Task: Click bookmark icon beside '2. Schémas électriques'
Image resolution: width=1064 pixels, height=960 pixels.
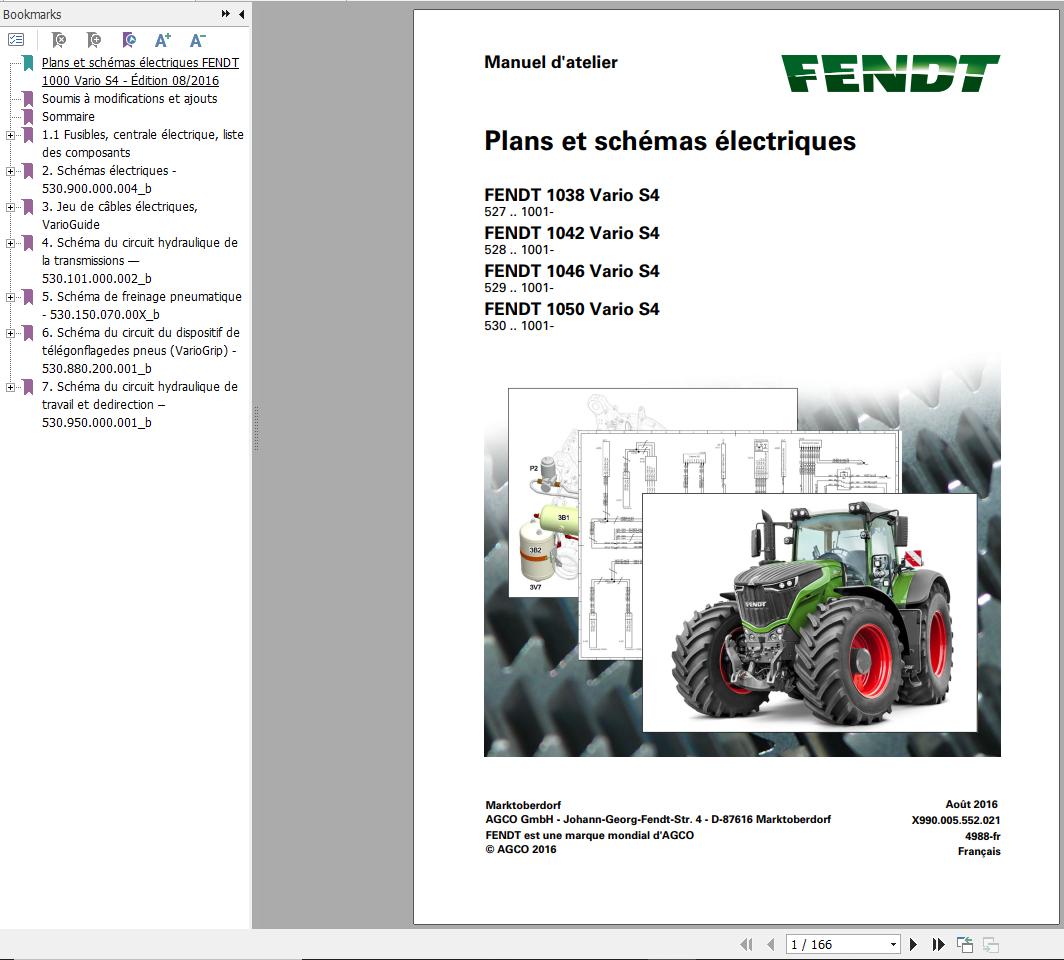Action: point(28,171)
